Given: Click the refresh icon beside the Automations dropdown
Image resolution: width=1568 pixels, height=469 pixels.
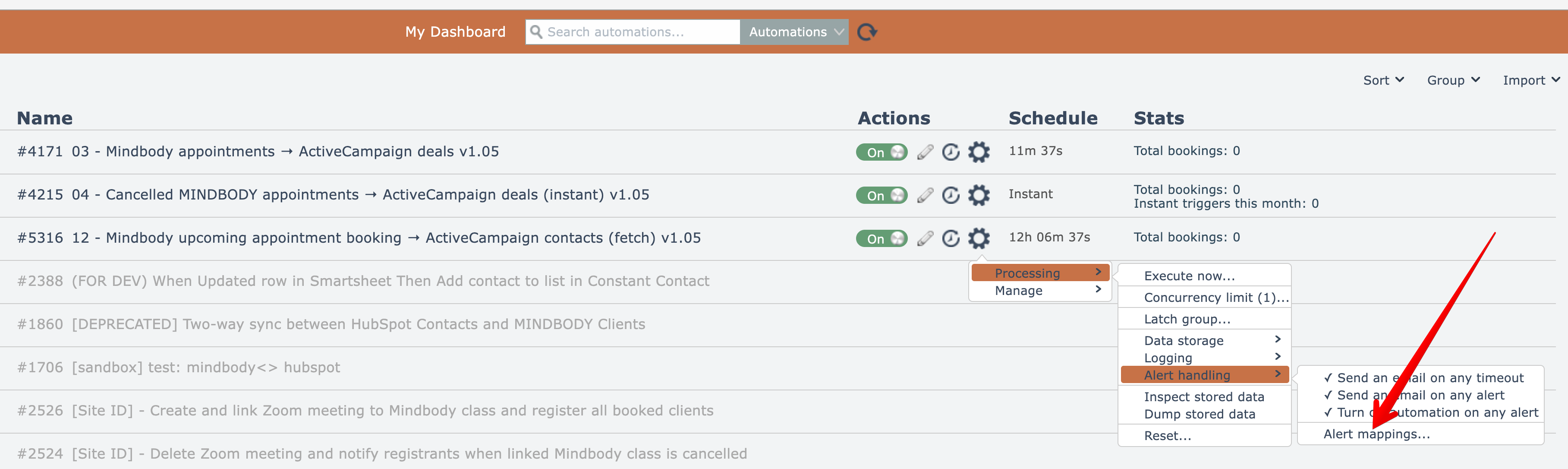Looking at the screenshot, I should [867, 32].
